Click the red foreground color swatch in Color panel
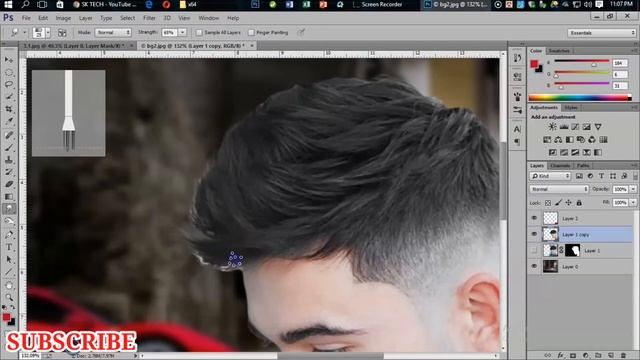The width and height of the screenshot is (640, 360). [x=534, y=64]
